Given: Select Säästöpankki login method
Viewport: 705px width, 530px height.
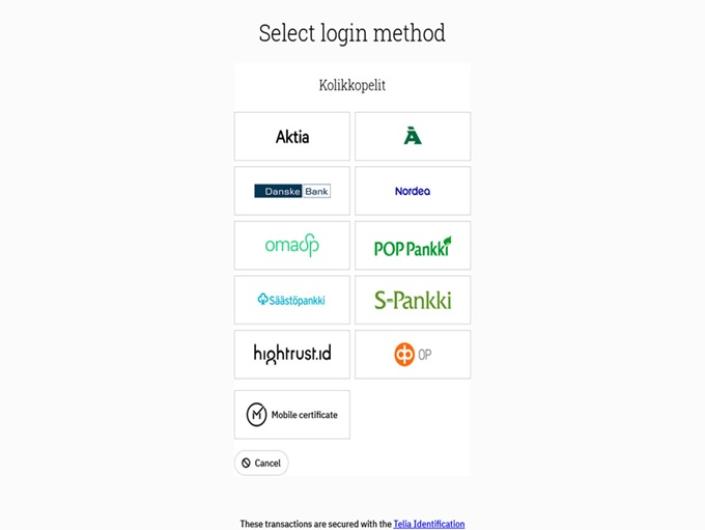Looking at the screenshot, I should 292,300.
